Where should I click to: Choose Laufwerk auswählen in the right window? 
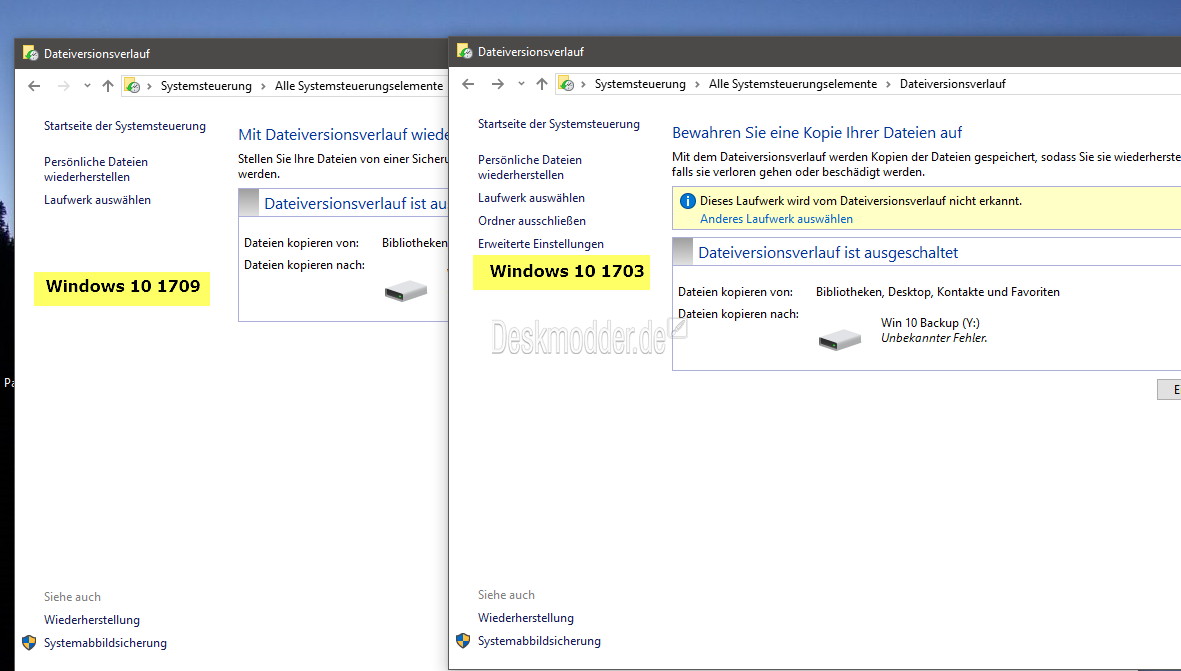point(531,197)
